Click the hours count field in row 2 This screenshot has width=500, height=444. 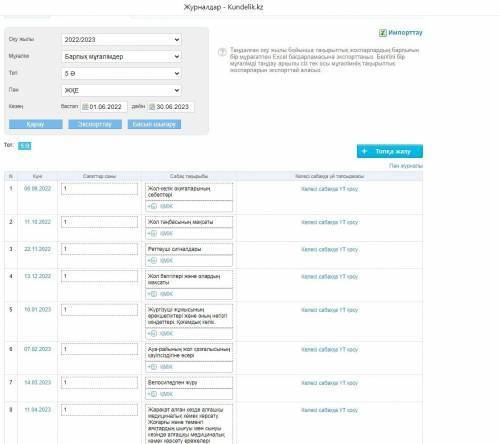point(99,222)
